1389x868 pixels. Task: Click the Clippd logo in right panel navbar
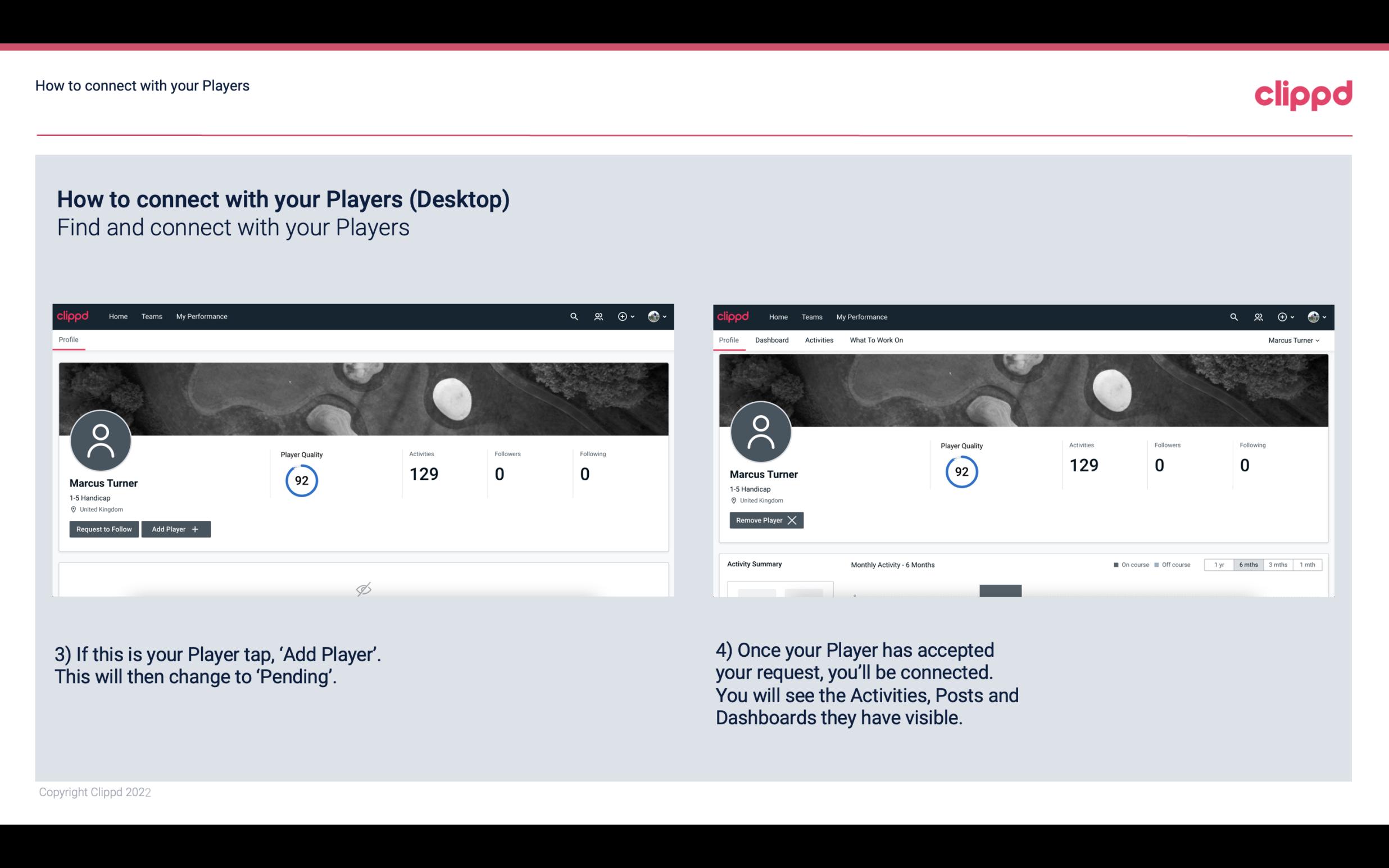point(734,316)
